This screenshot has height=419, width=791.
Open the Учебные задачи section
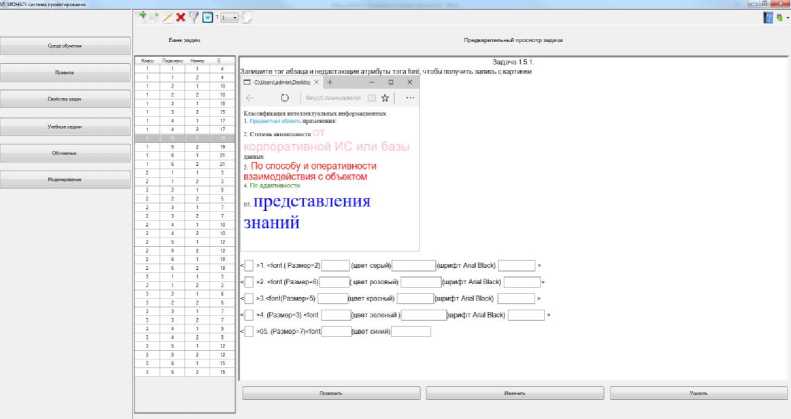pyautogui.click(x=65, y=127)
